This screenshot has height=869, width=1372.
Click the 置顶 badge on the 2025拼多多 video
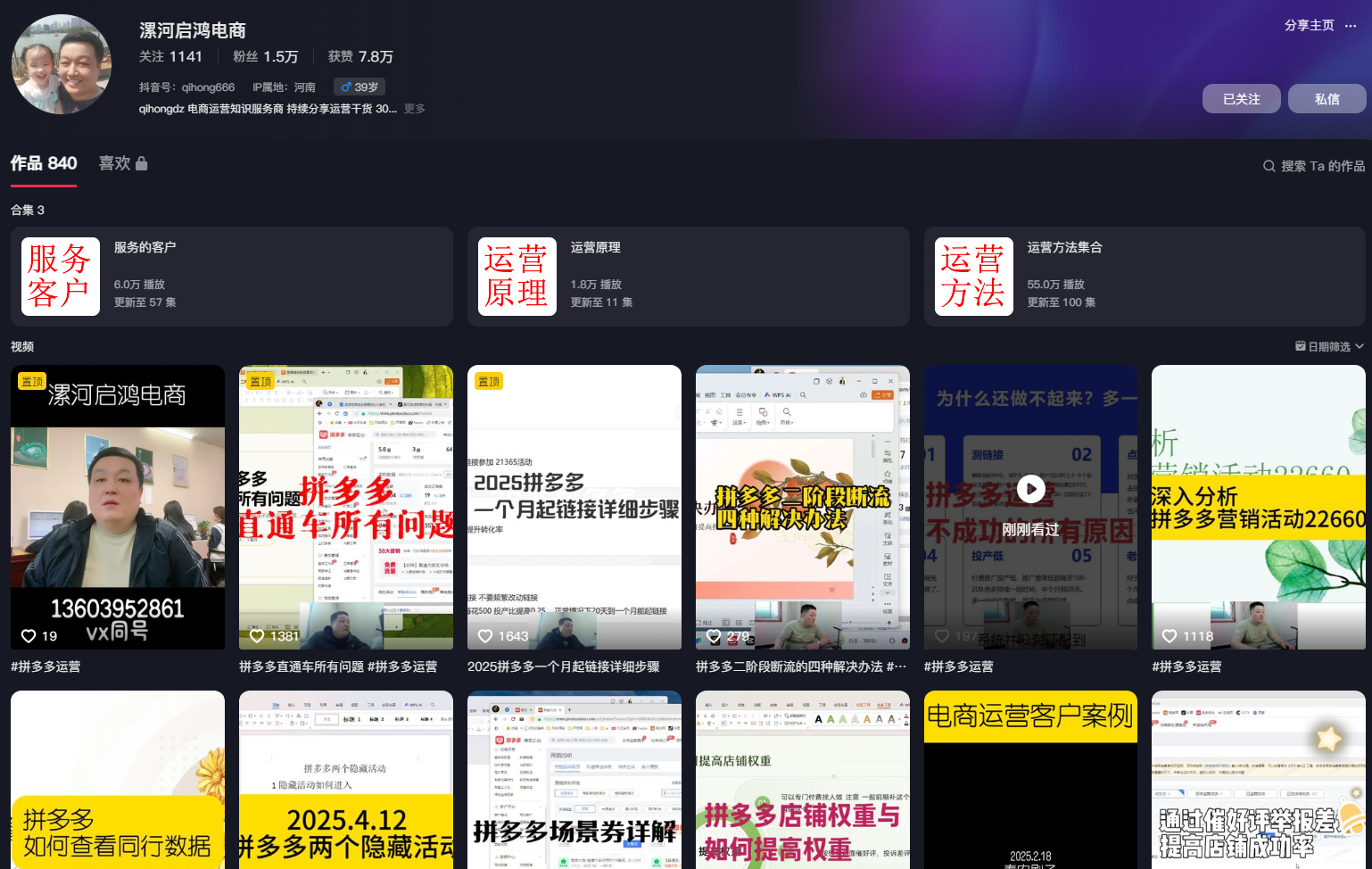pos(489,380)
